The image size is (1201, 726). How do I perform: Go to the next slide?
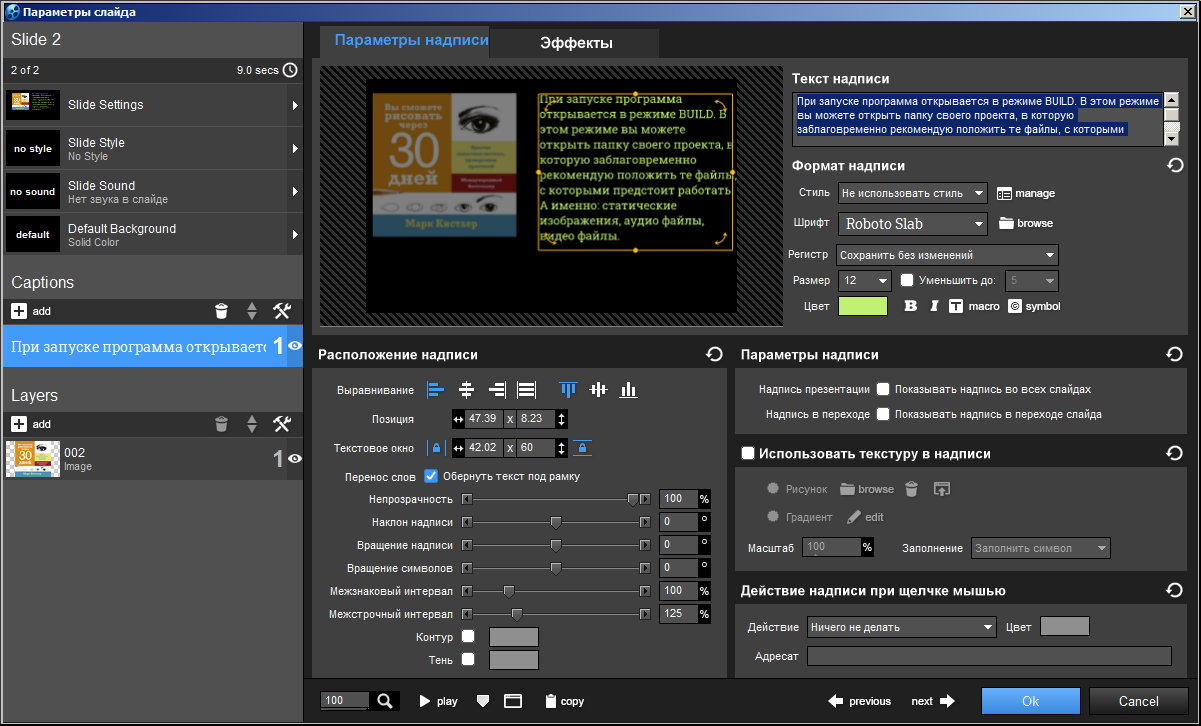[933, 701]
